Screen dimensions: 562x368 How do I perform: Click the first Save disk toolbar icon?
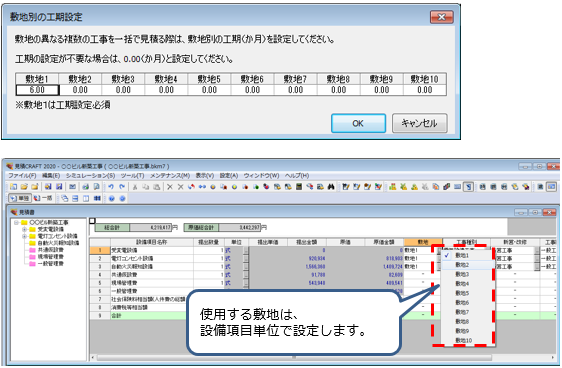point(48,187)
